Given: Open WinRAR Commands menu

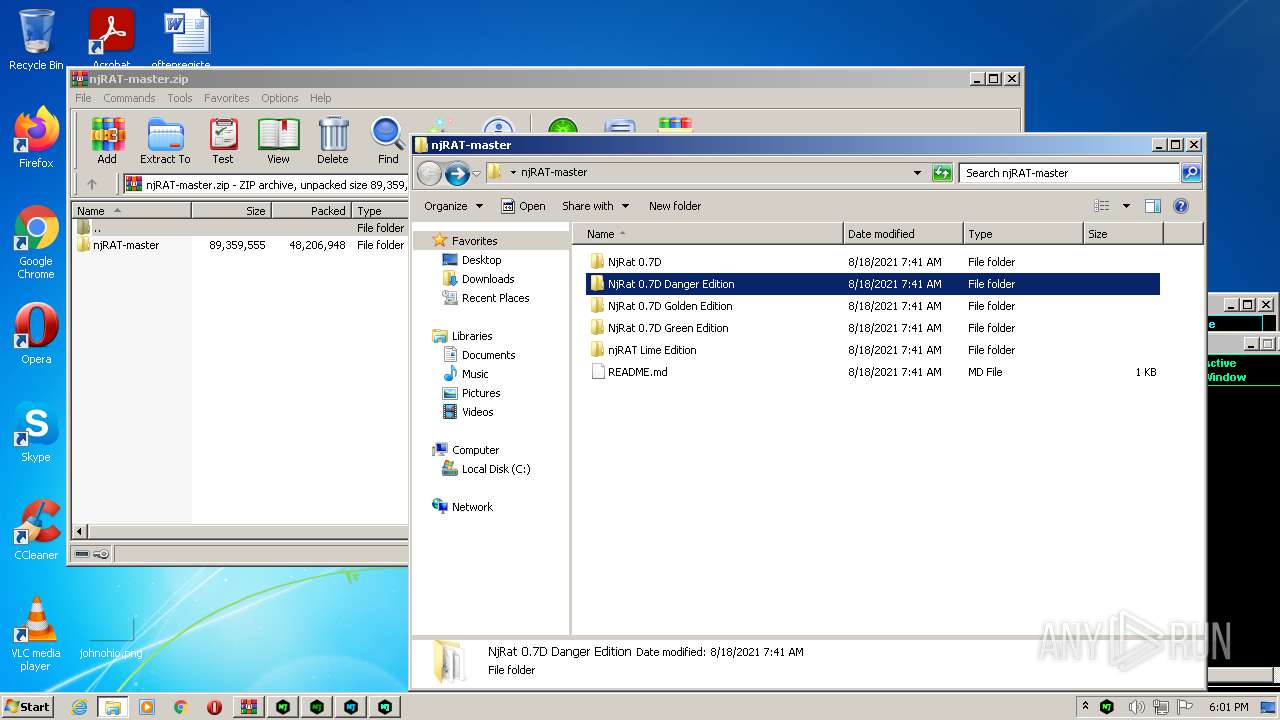Looking at the screenshot, I should [129, 98].
